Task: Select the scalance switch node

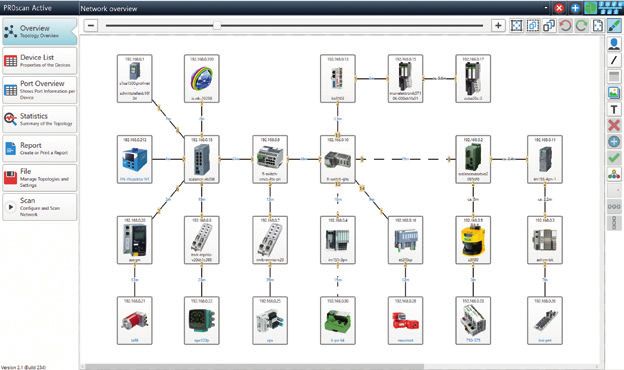Action: click(x=202, y=160)
